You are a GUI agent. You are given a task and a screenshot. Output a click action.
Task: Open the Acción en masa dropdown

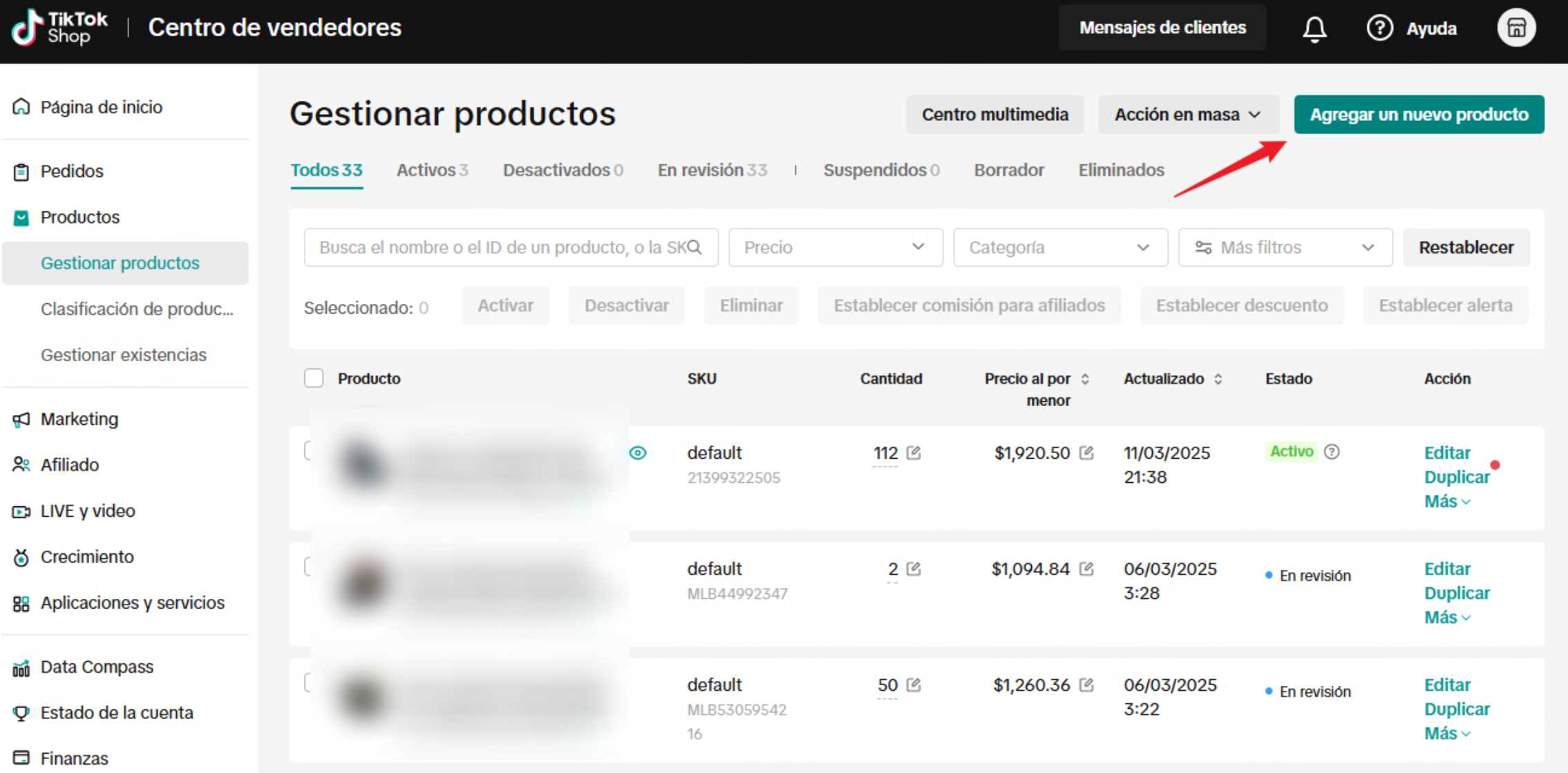[1188, 115]
